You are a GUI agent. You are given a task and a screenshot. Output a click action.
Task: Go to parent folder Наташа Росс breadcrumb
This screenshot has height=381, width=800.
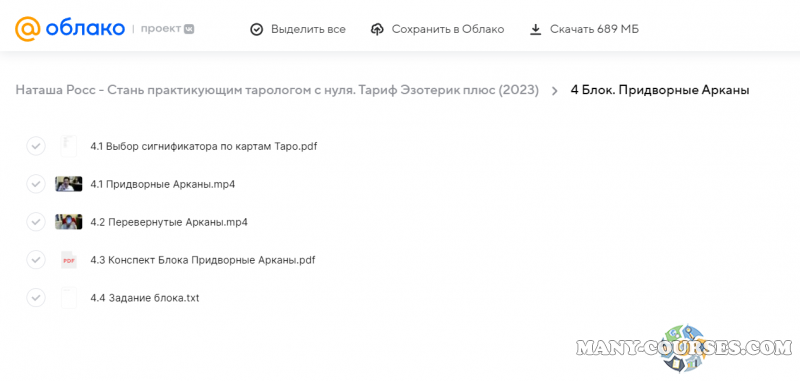coord(277,91)
